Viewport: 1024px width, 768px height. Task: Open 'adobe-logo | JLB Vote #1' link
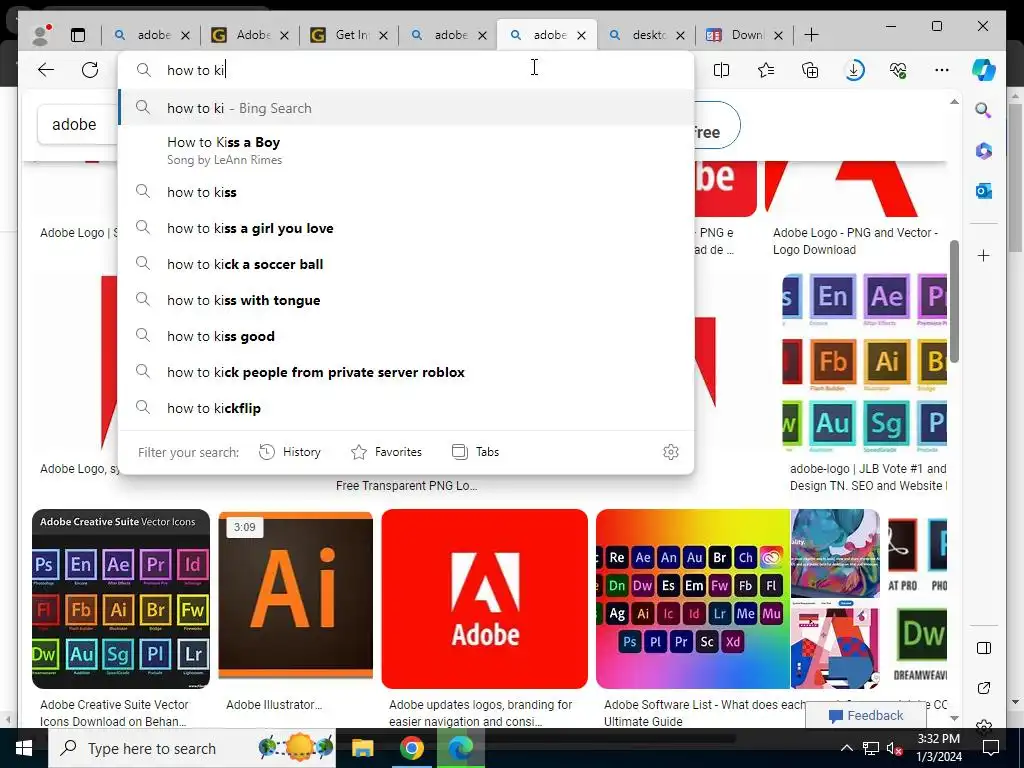pos(868,477)
